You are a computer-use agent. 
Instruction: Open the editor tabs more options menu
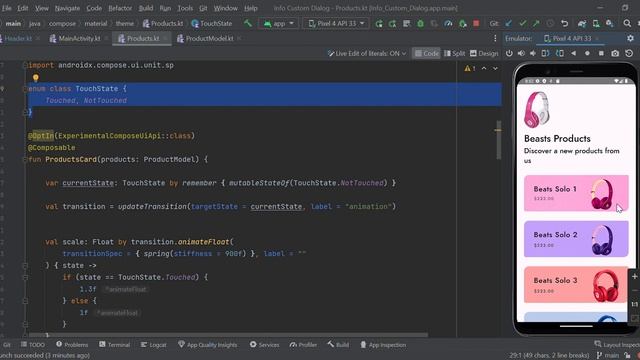pyautogui.click(x=495, y=38)
